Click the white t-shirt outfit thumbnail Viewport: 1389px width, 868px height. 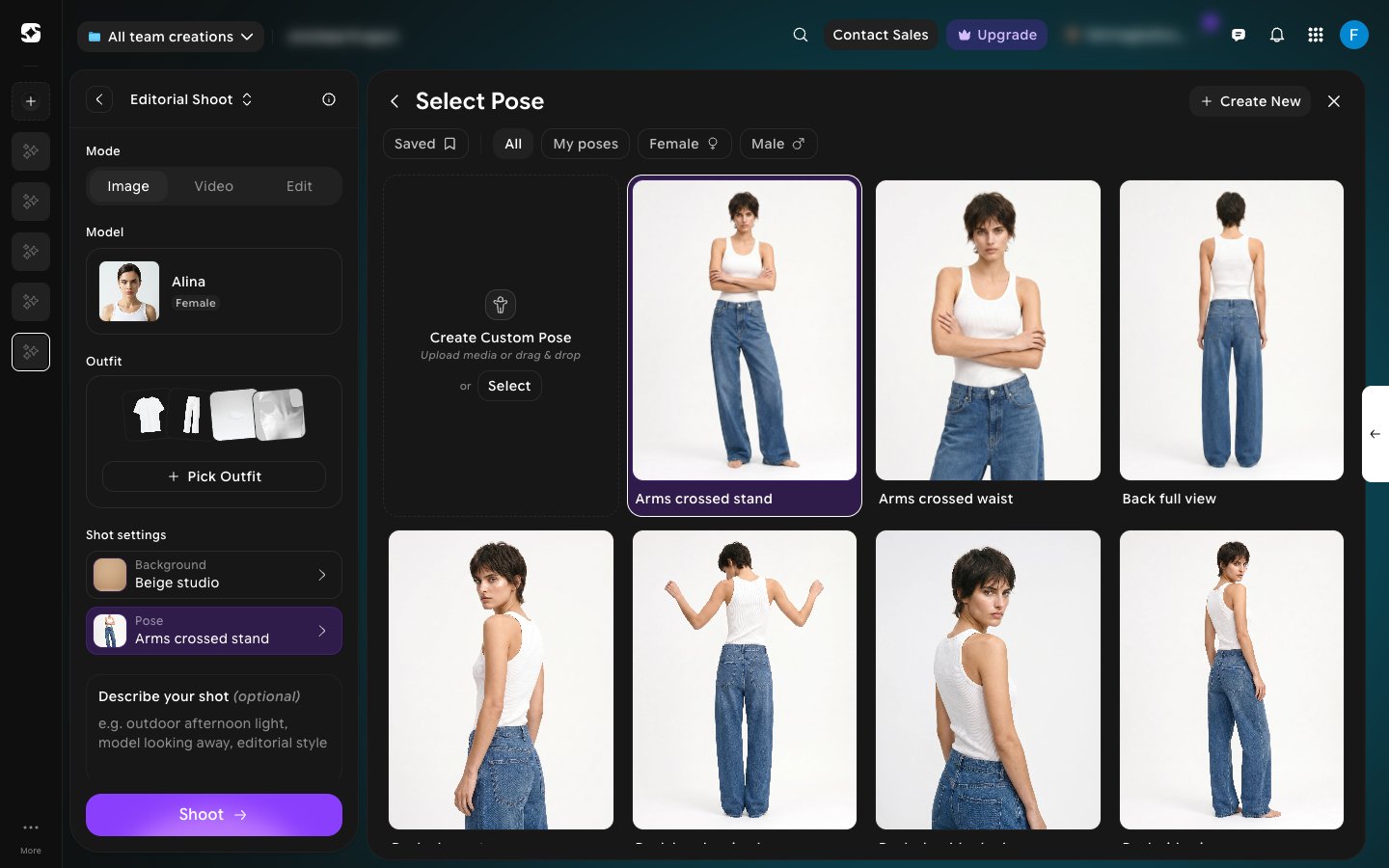click(149, 415)
